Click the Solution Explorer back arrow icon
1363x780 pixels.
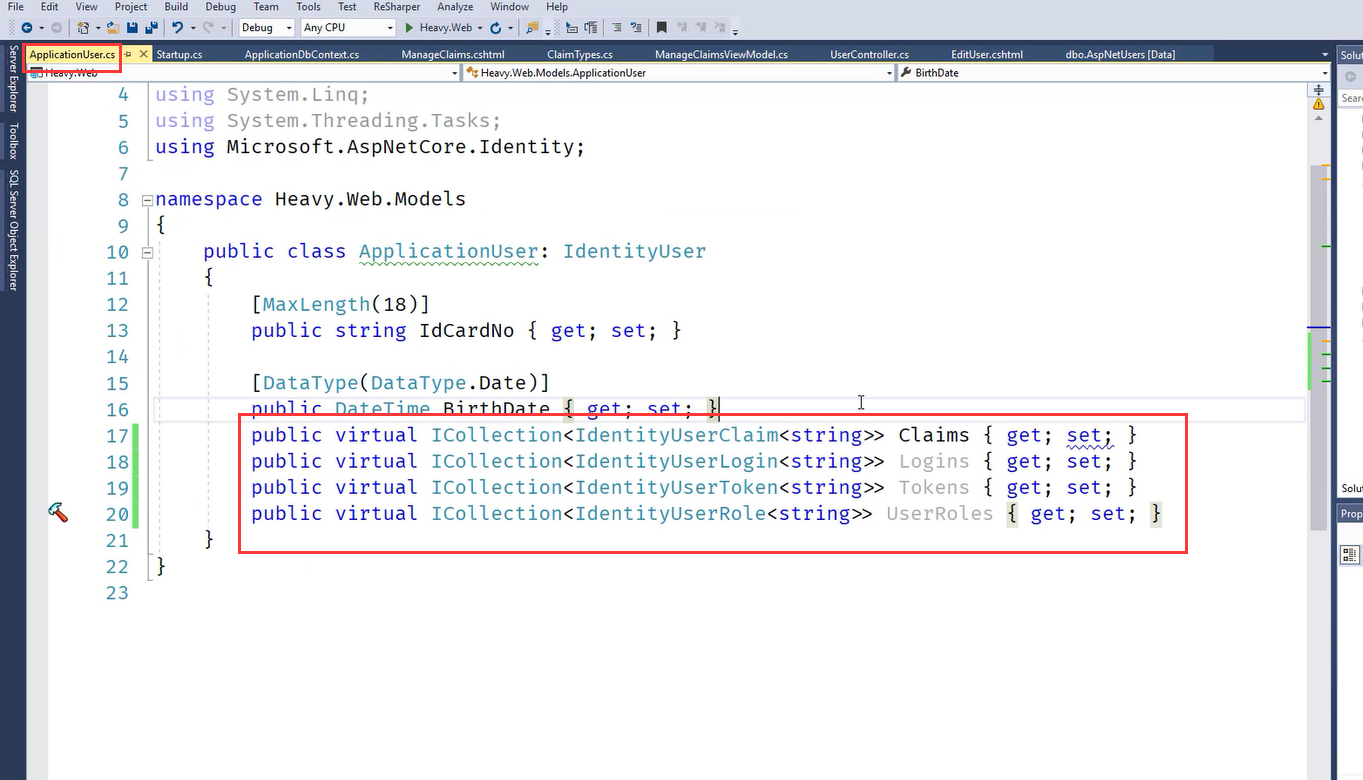[x=1351, y=77]
